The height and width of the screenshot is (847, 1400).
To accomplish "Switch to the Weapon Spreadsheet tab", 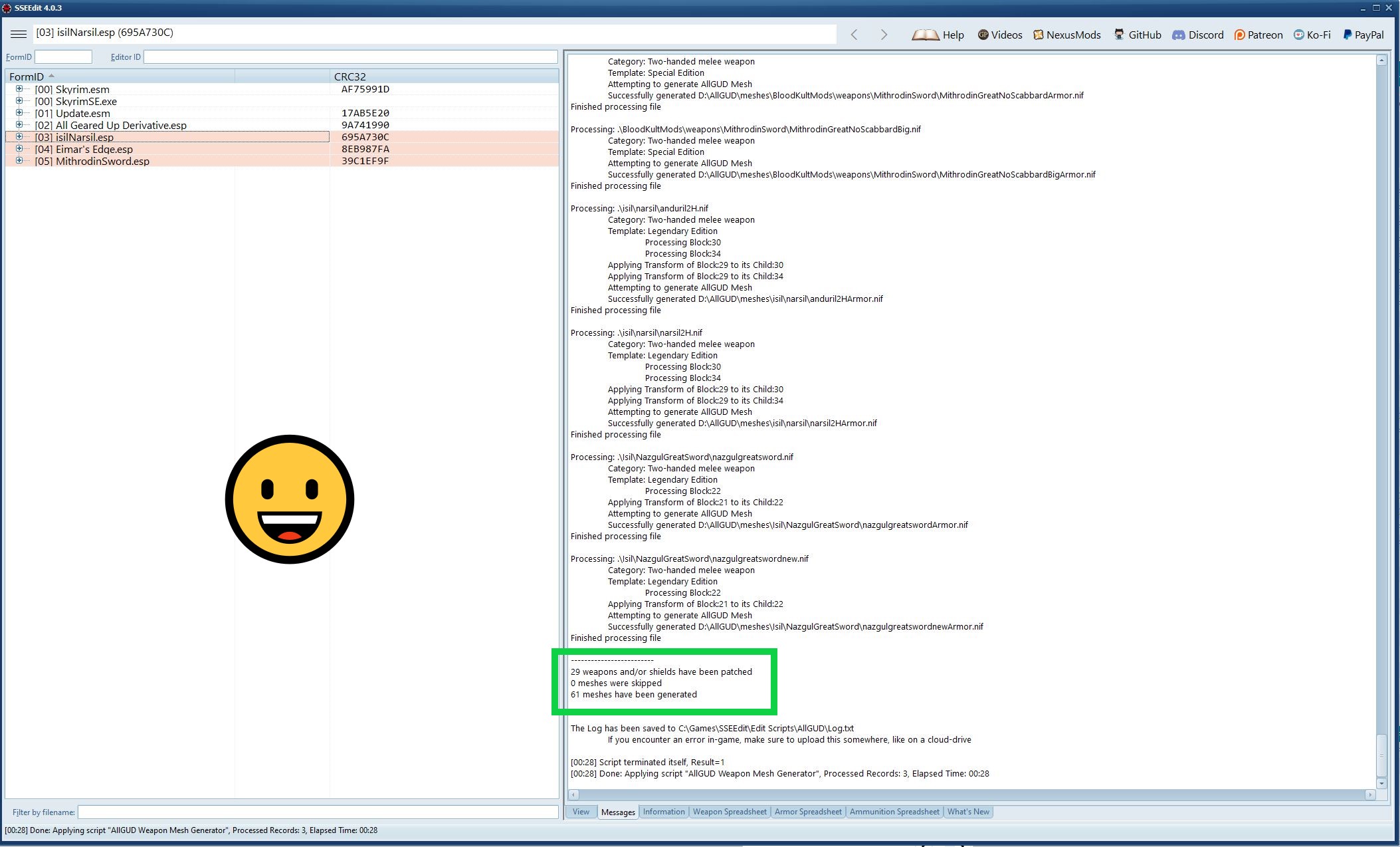I will tap(729, 812).
